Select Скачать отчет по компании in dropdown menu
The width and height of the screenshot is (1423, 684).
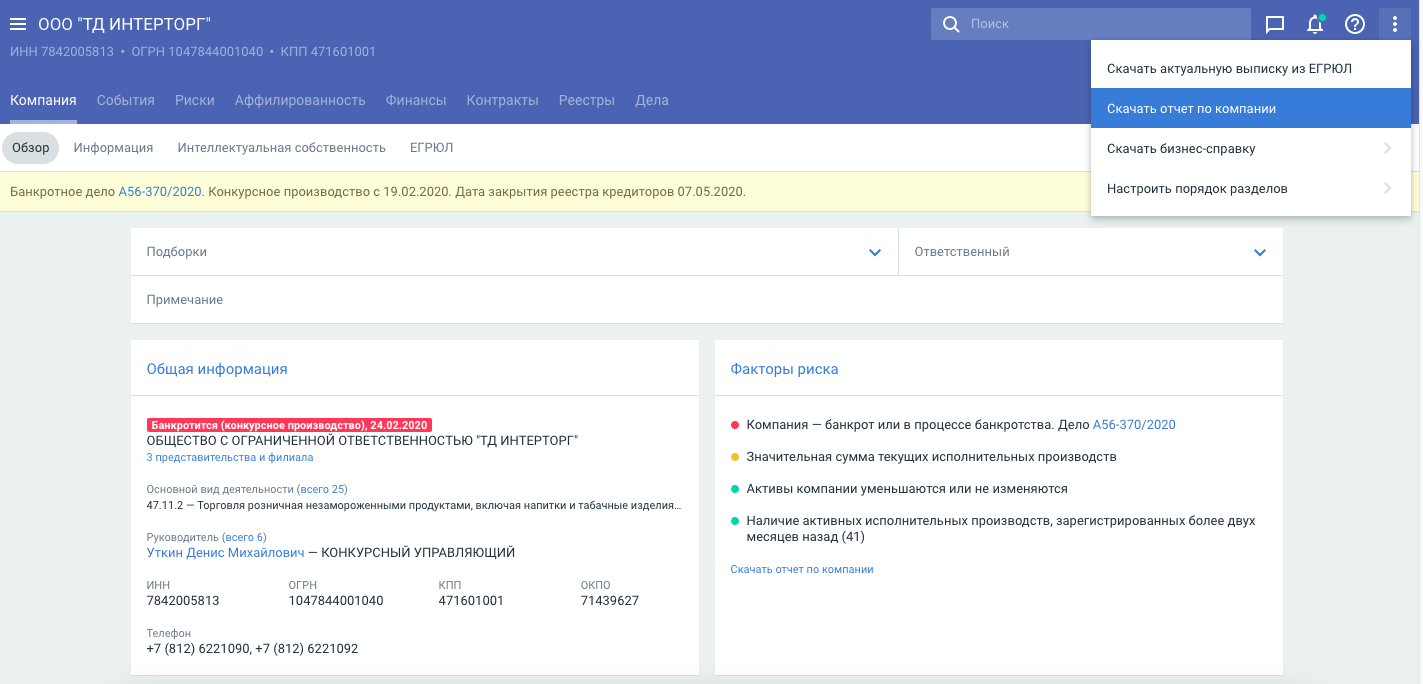coord(1251,109)
